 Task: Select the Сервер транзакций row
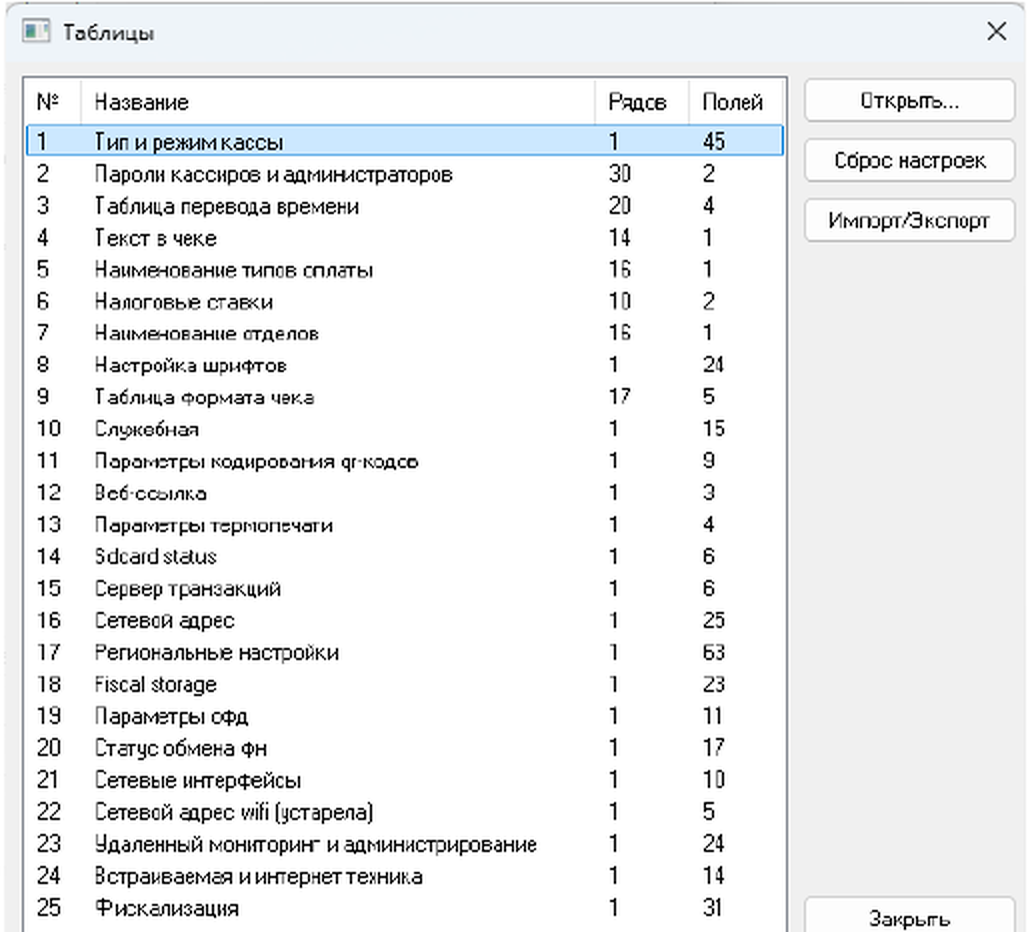(405, 589)
